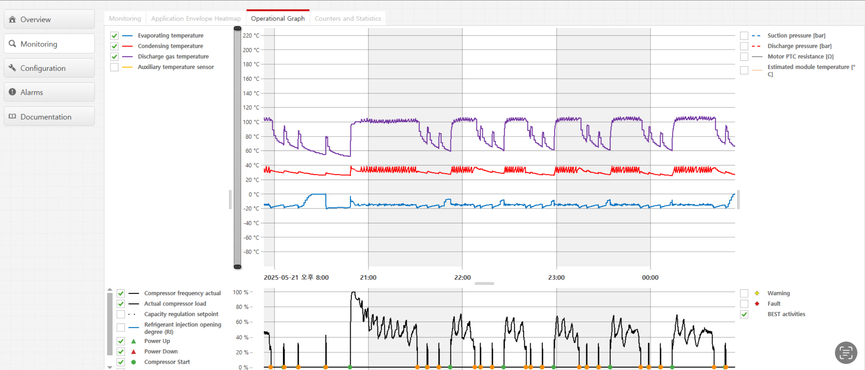865x370 pixels.
Task: Click the wrench icon beside Configuration
Action: click(x=12, y=68)
